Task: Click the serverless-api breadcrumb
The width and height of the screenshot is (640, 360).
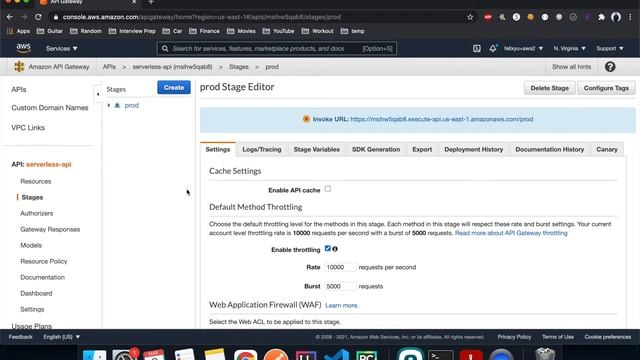Action: [172, 67]
